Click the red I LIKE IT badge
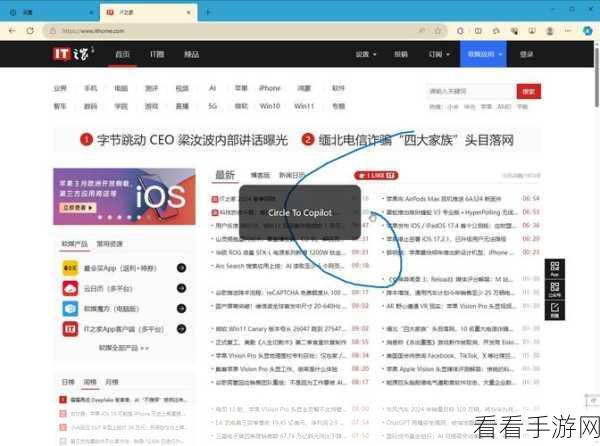 coord(377,175)
